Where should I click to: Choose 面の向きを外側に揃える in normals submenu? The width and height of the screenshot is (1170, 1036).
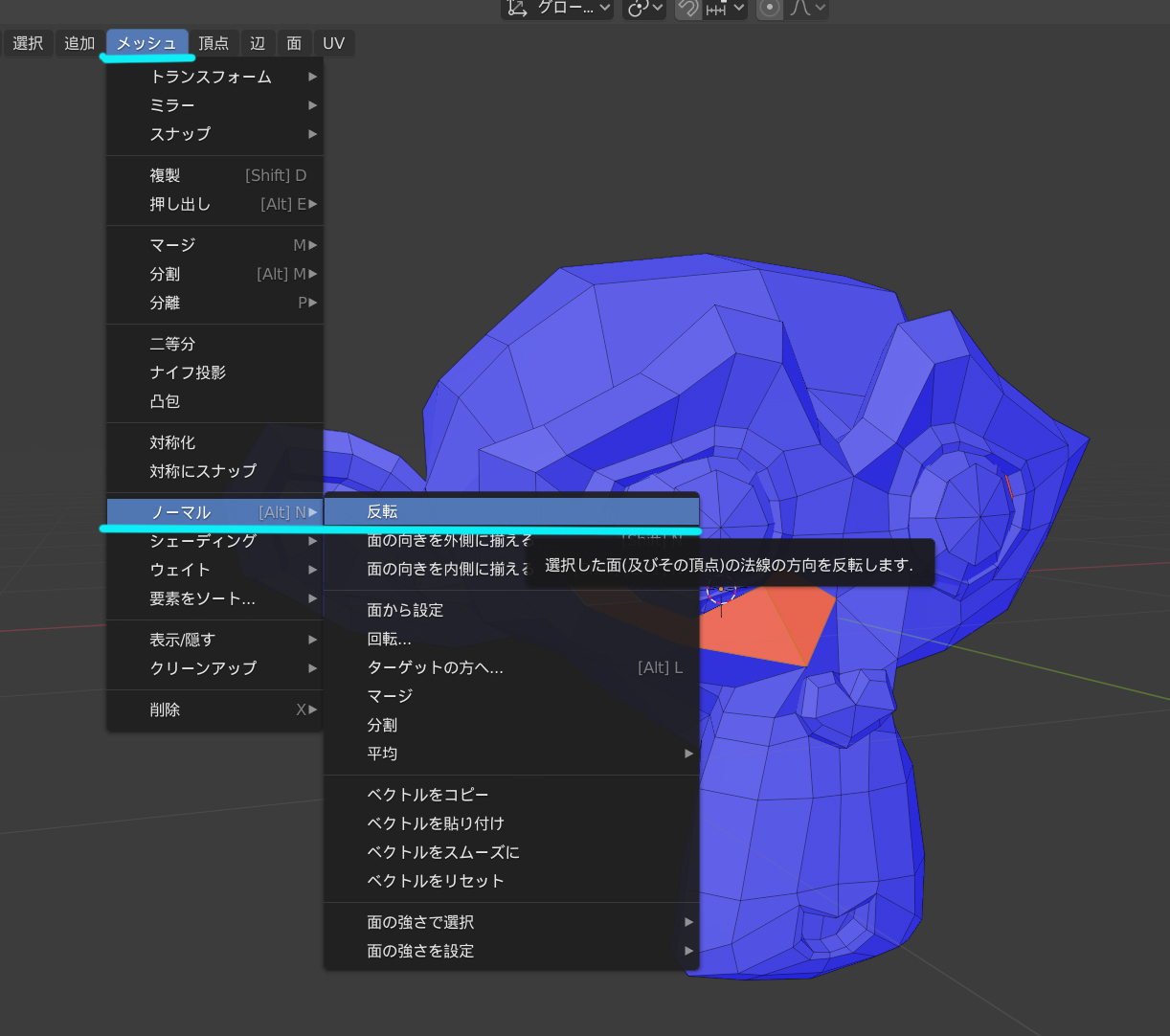coord(448,541)
